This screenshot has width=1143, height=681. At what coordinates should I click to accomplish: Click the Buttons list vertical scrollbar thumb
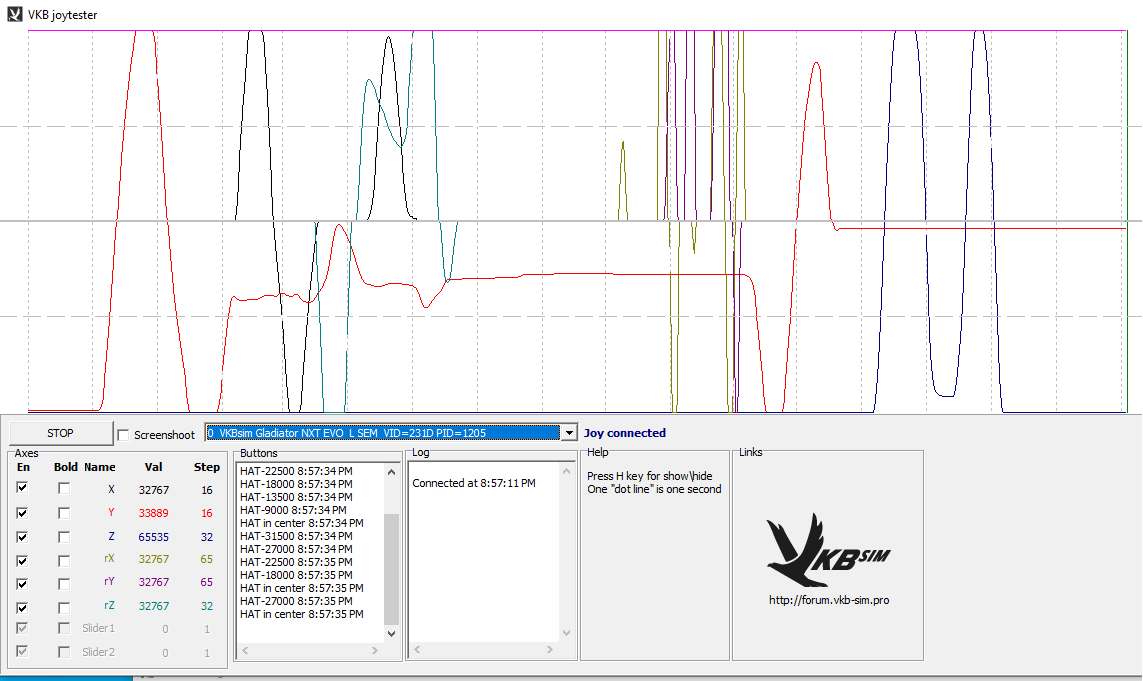coord(391,569)
